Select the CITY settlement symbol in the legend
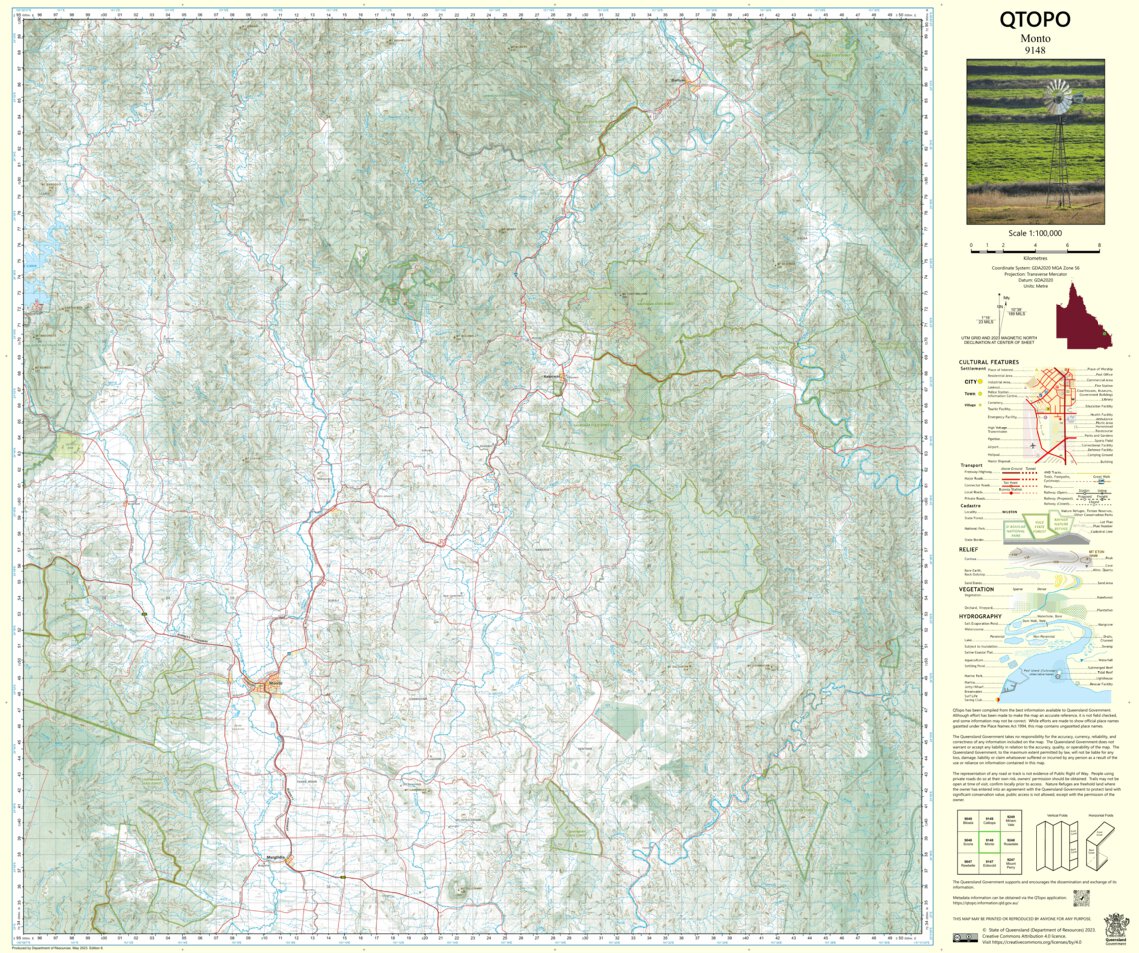1139x953 pixels. click(x=980, y=381)
